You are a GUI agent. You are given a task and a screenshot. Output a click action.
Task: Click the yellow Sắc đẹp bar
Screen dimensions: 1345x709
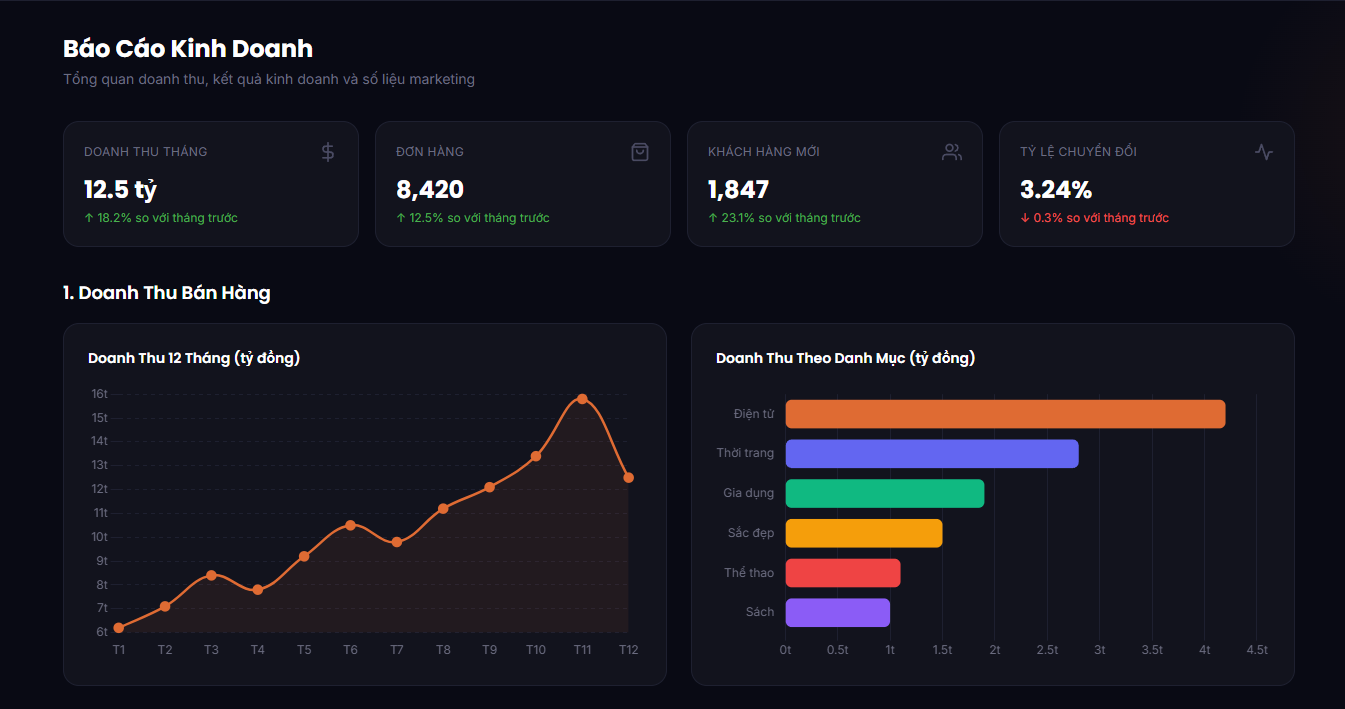[x=864, y=533]
